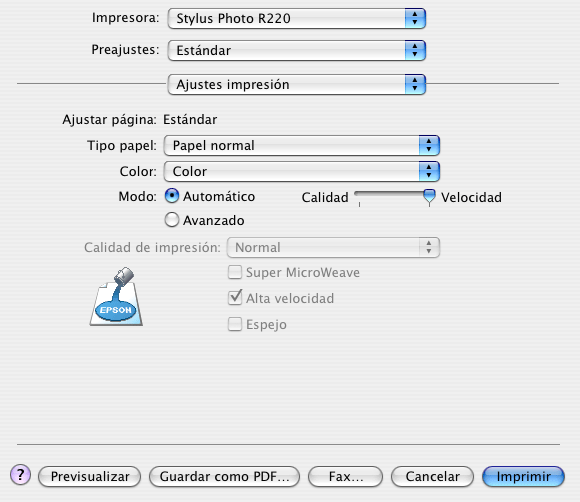The height and width of the screenshot is (502, 580).
Task: Toggle the Alta velocidad checkbox
Action: 235,298
